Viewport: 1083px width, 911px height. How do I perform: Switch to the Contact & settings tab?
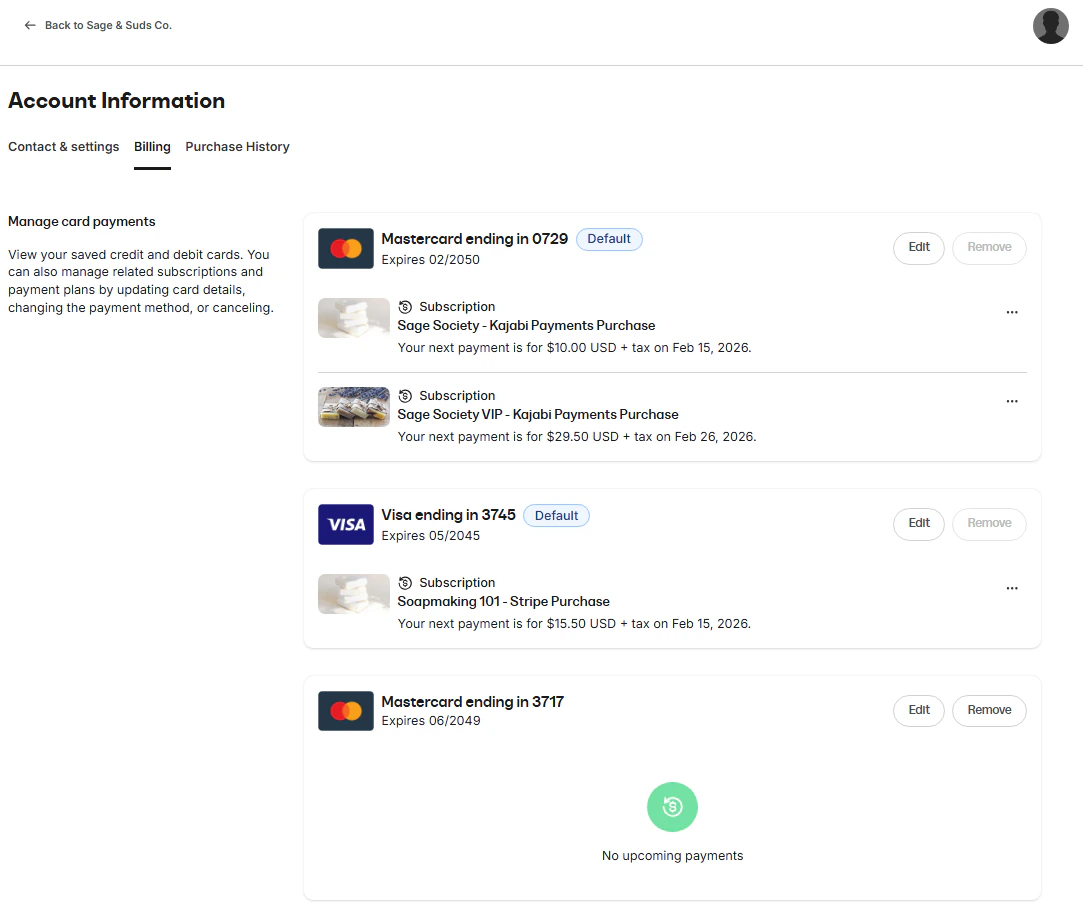point(64,146)
